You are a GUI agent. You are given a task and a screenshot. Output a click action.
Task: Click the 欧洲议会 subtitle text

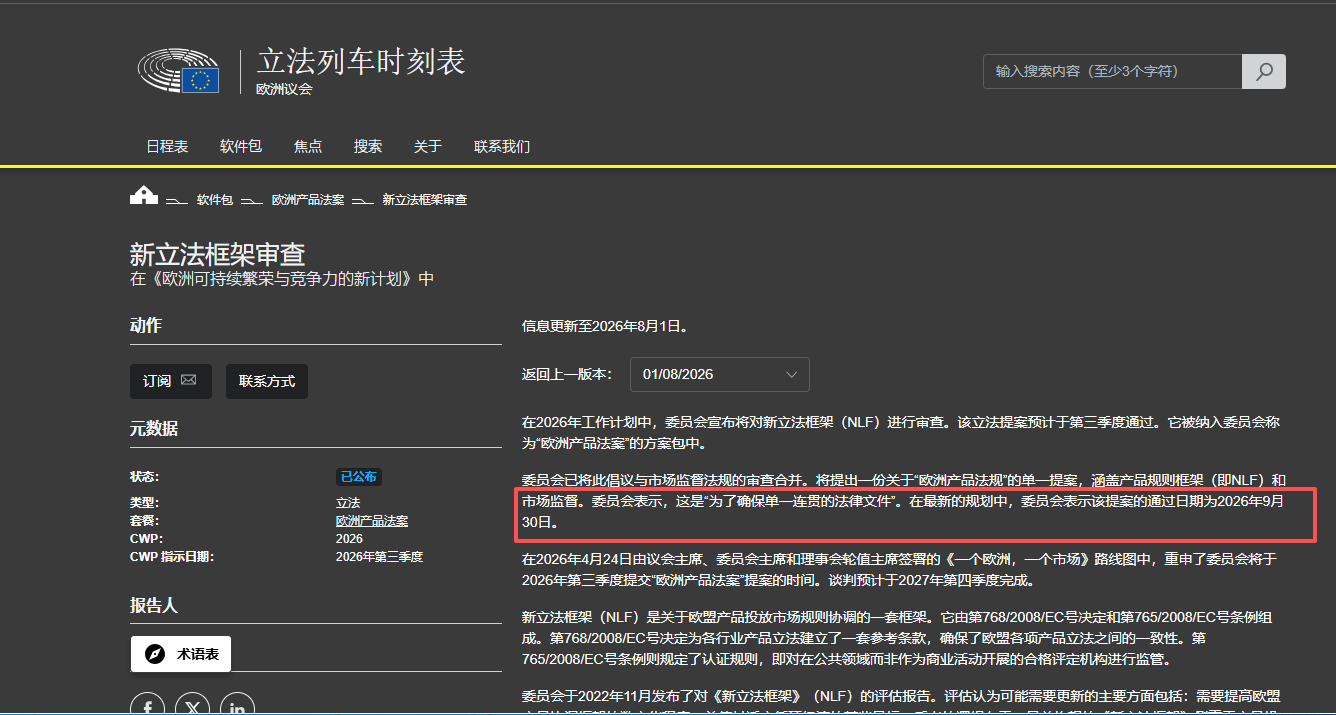point(284,89)
